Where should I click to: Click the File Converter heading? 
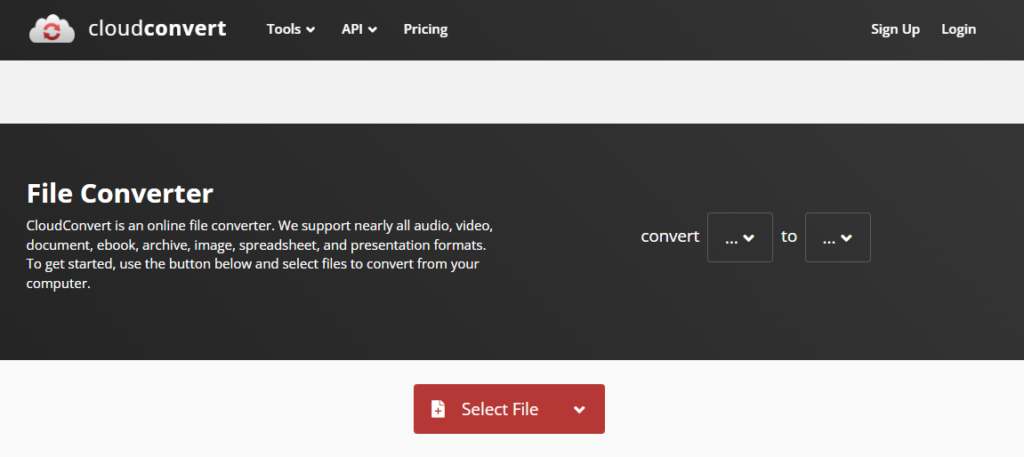point(120,192)
